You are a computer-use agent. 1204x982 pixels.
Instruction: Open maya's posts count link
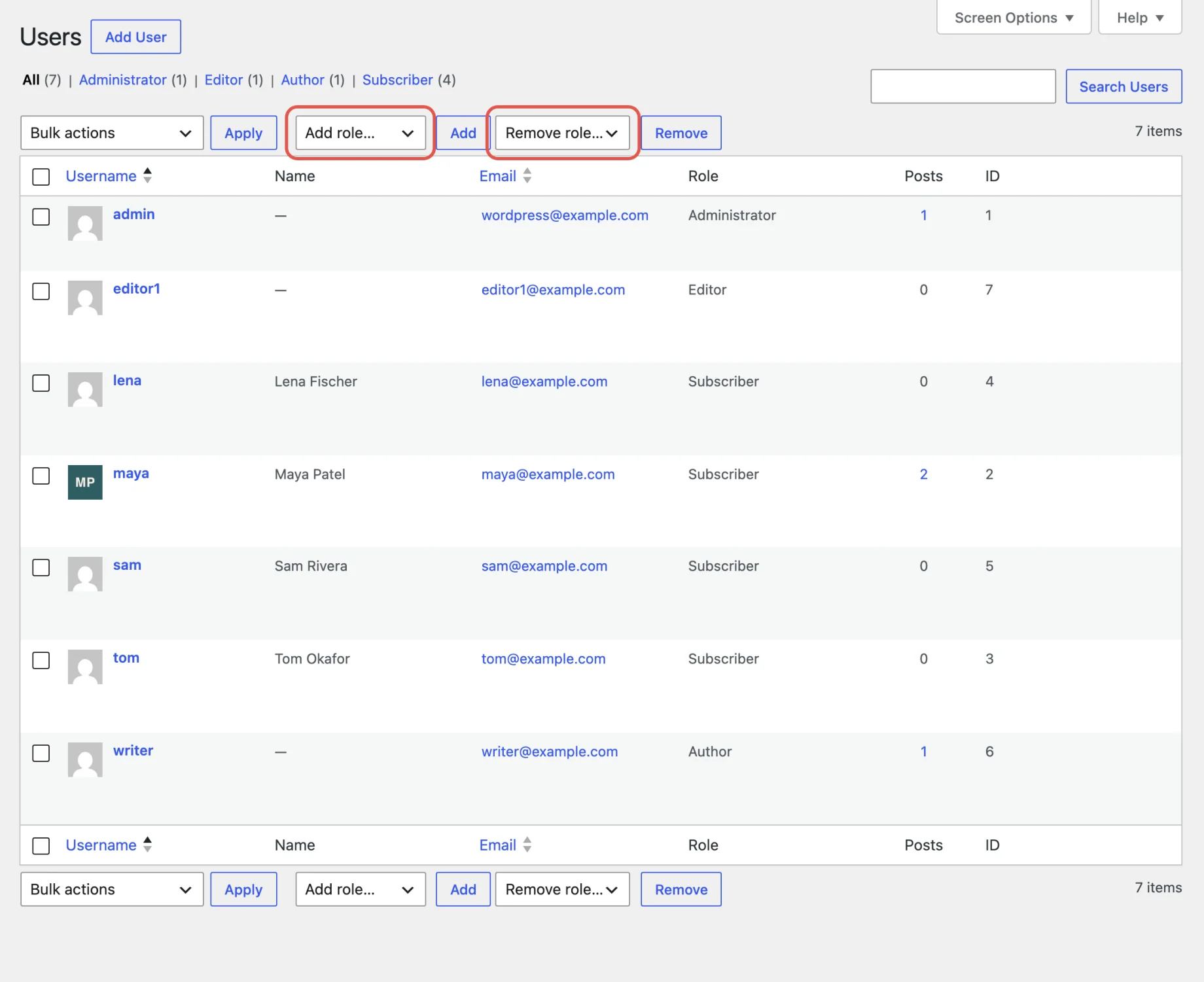(923, 474)
